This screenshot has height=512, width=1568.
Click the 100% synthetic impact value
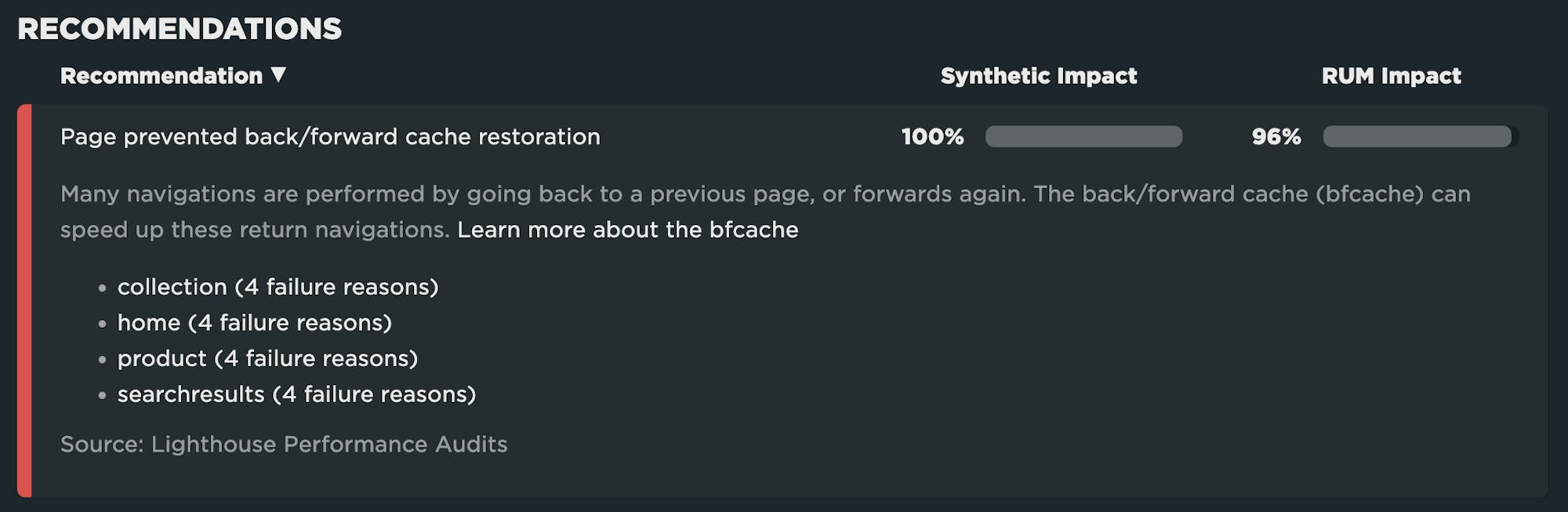pos(932,136)
